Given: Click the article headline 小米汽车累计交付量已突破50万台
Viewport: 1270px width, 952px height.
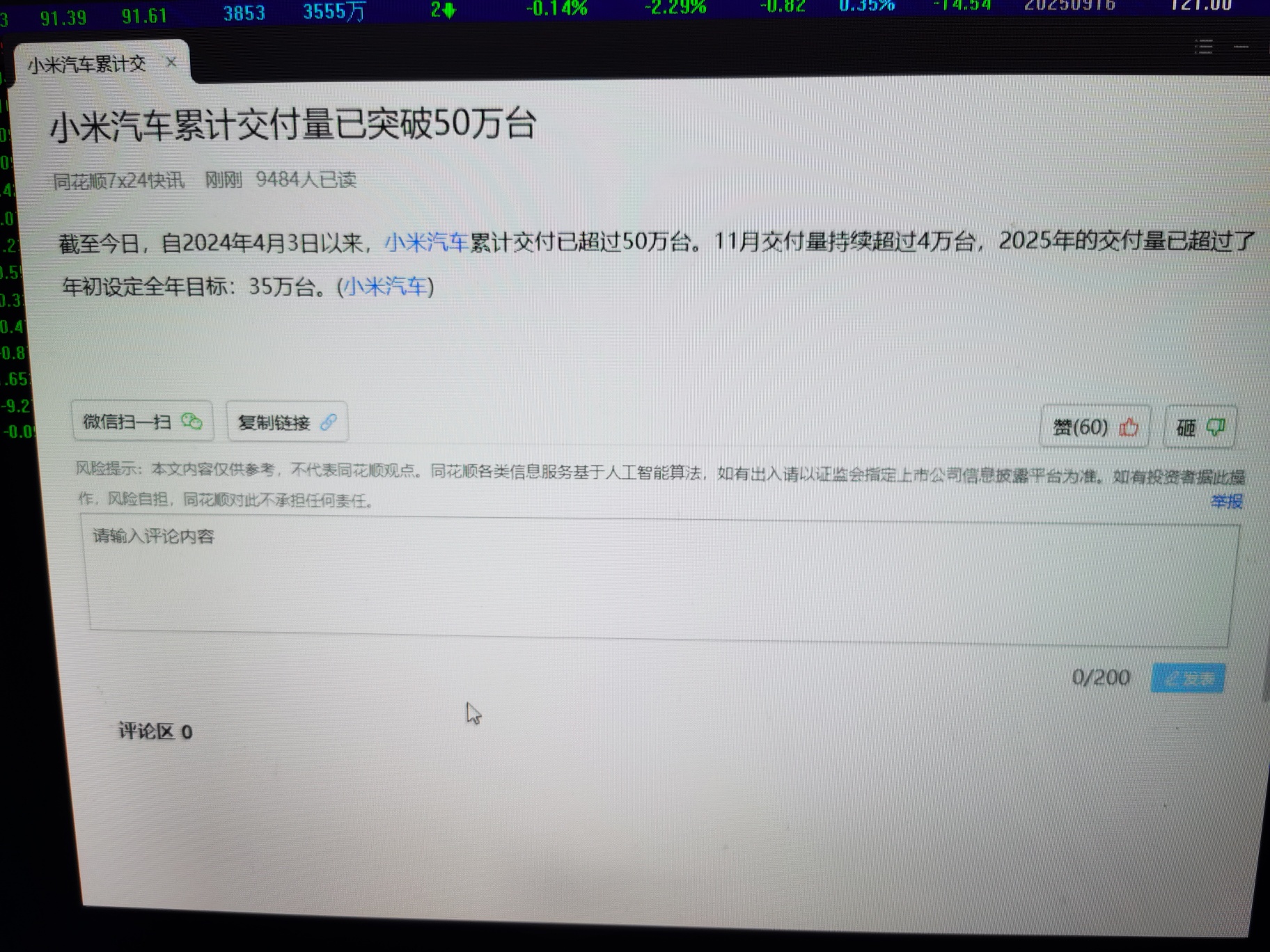Looking at the screenshot, I should click(293, 125).
